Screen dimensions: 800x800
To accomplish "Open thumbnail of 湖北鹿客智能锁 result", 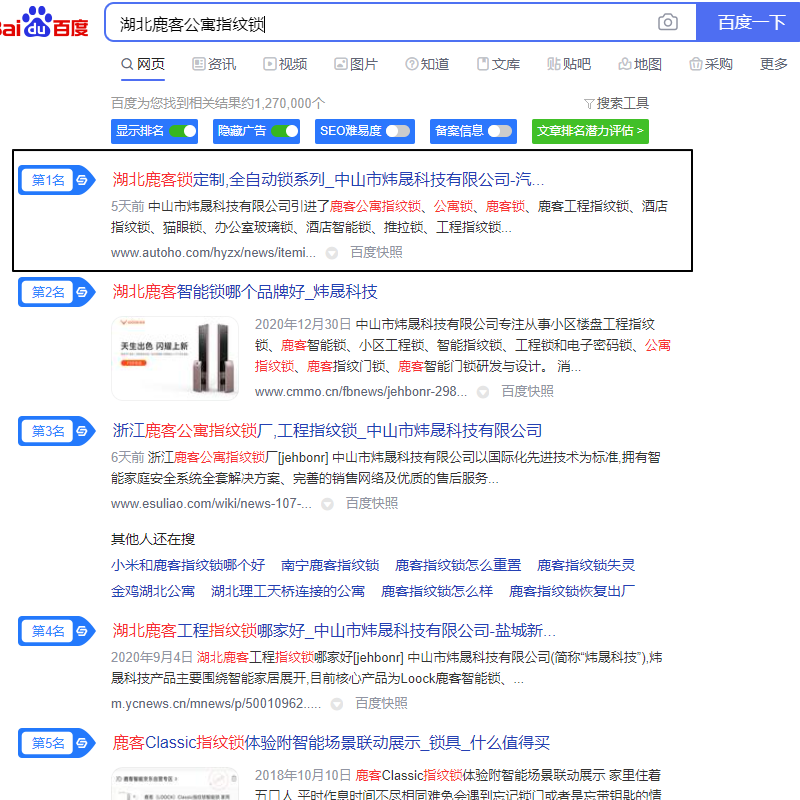I will coord(175,358).
